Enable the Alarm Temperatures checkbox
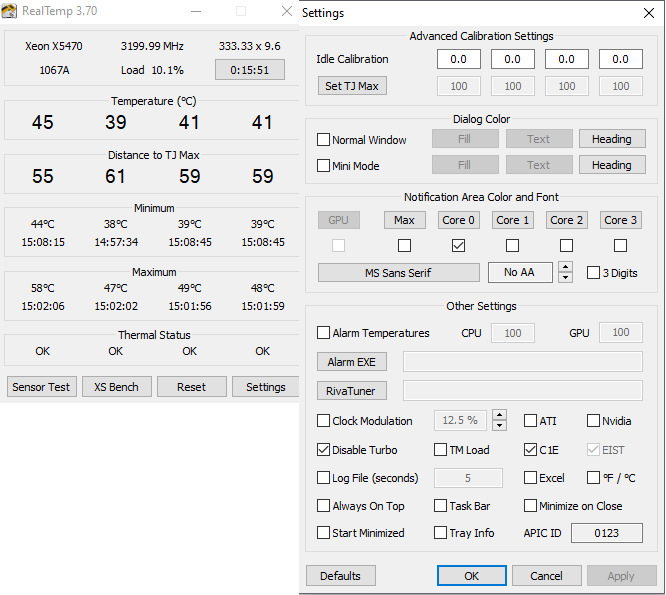 [324, 333]
